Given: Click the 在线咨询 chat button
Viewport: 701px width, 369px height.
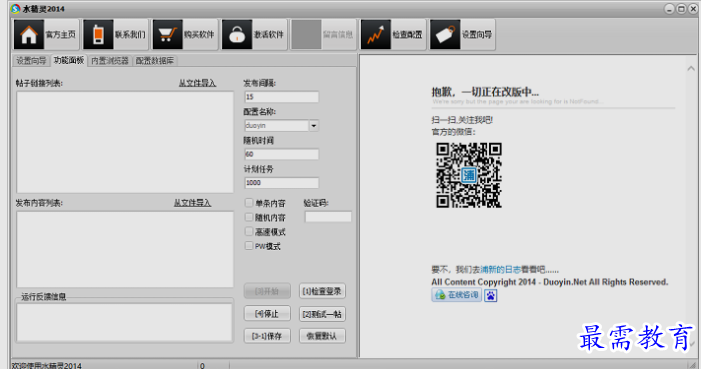Looking at the screenshot, I should click(x=456, y=295).
